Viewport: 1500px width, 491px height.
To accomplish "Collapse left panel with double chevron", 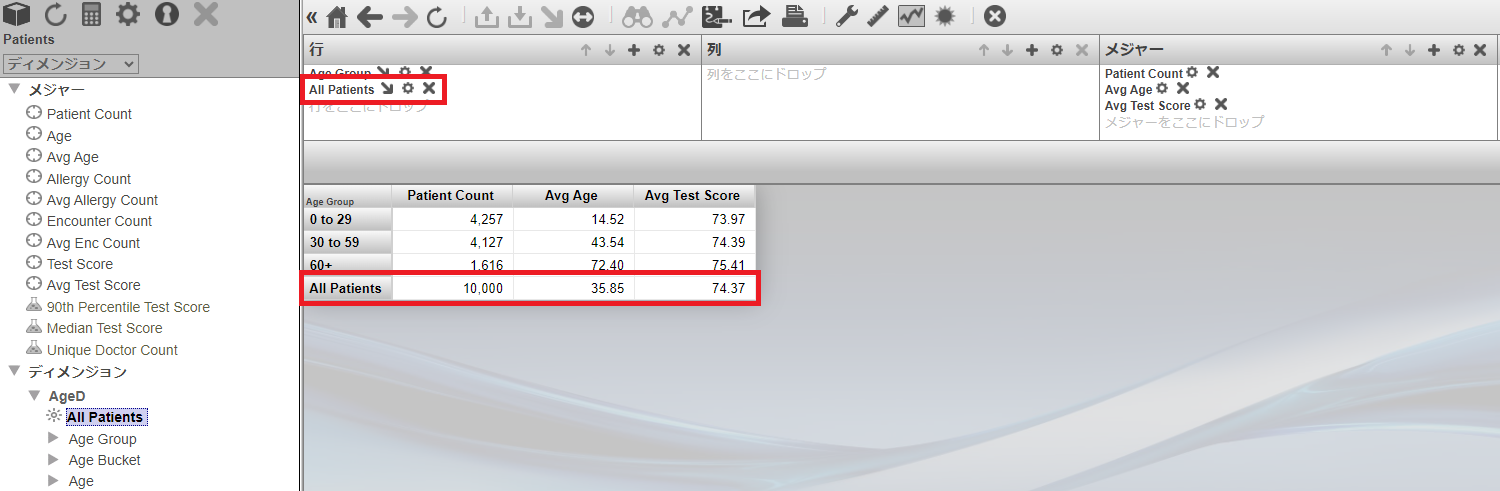I will tap(311, 17).
